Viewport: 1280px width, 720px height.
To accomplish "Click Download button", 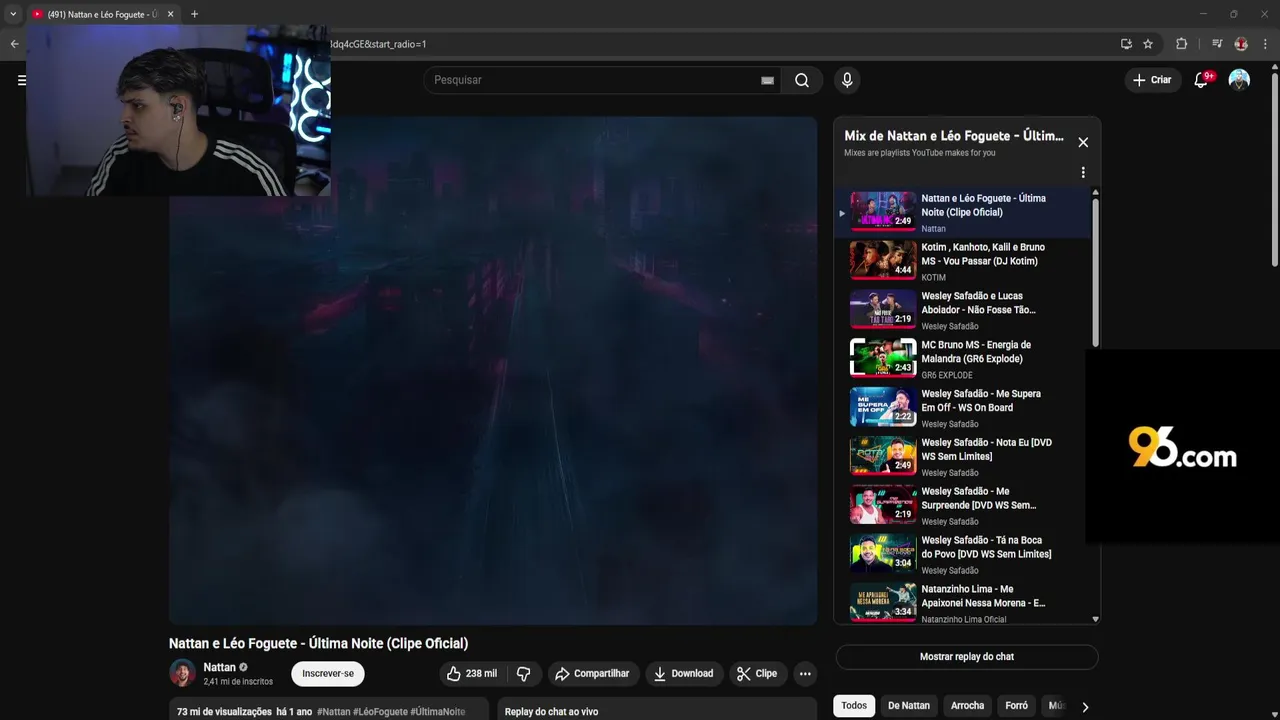I will (x=683, y=673).
